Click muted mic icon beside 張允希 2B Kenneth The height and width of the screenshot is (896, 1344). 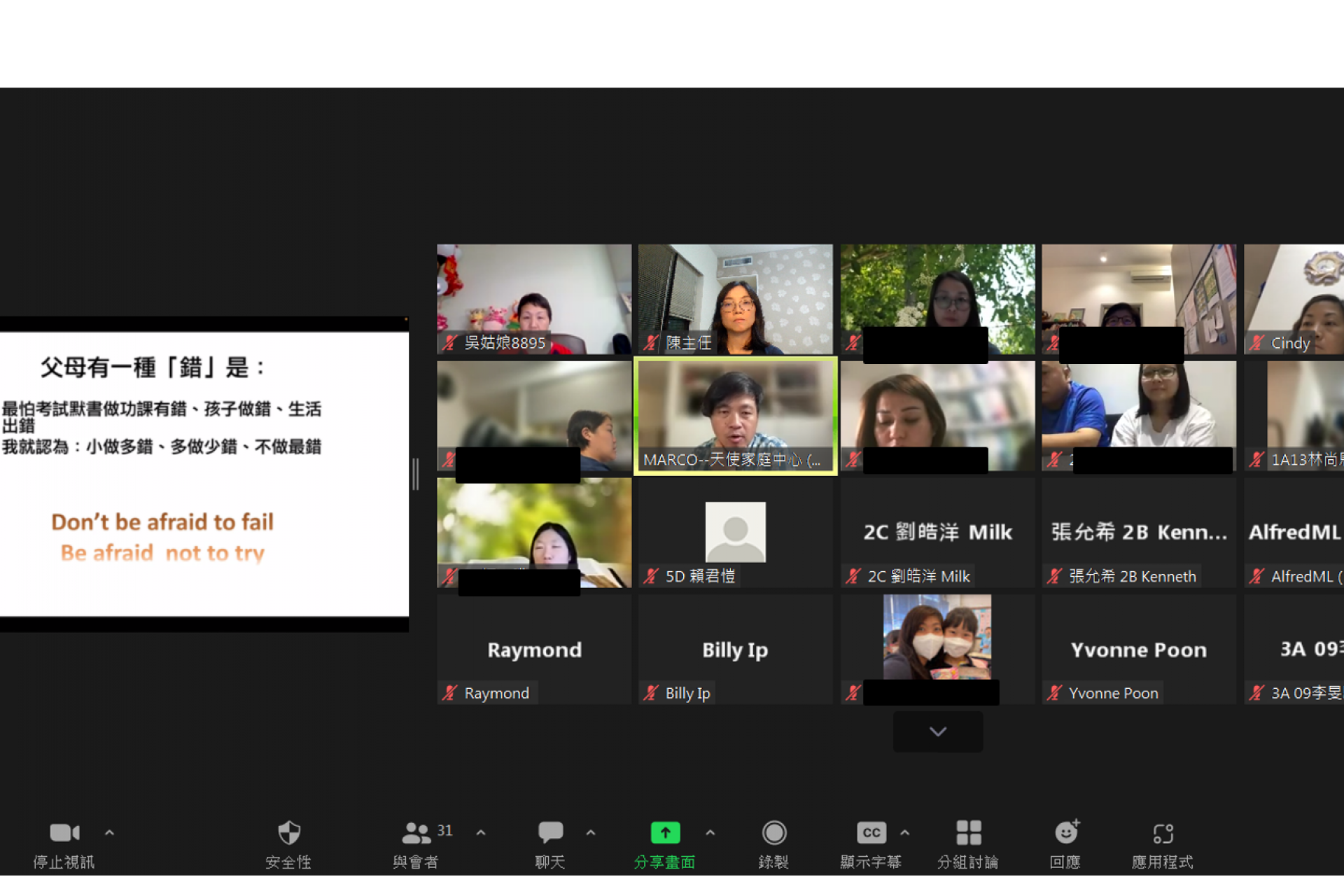[1055, 576]
